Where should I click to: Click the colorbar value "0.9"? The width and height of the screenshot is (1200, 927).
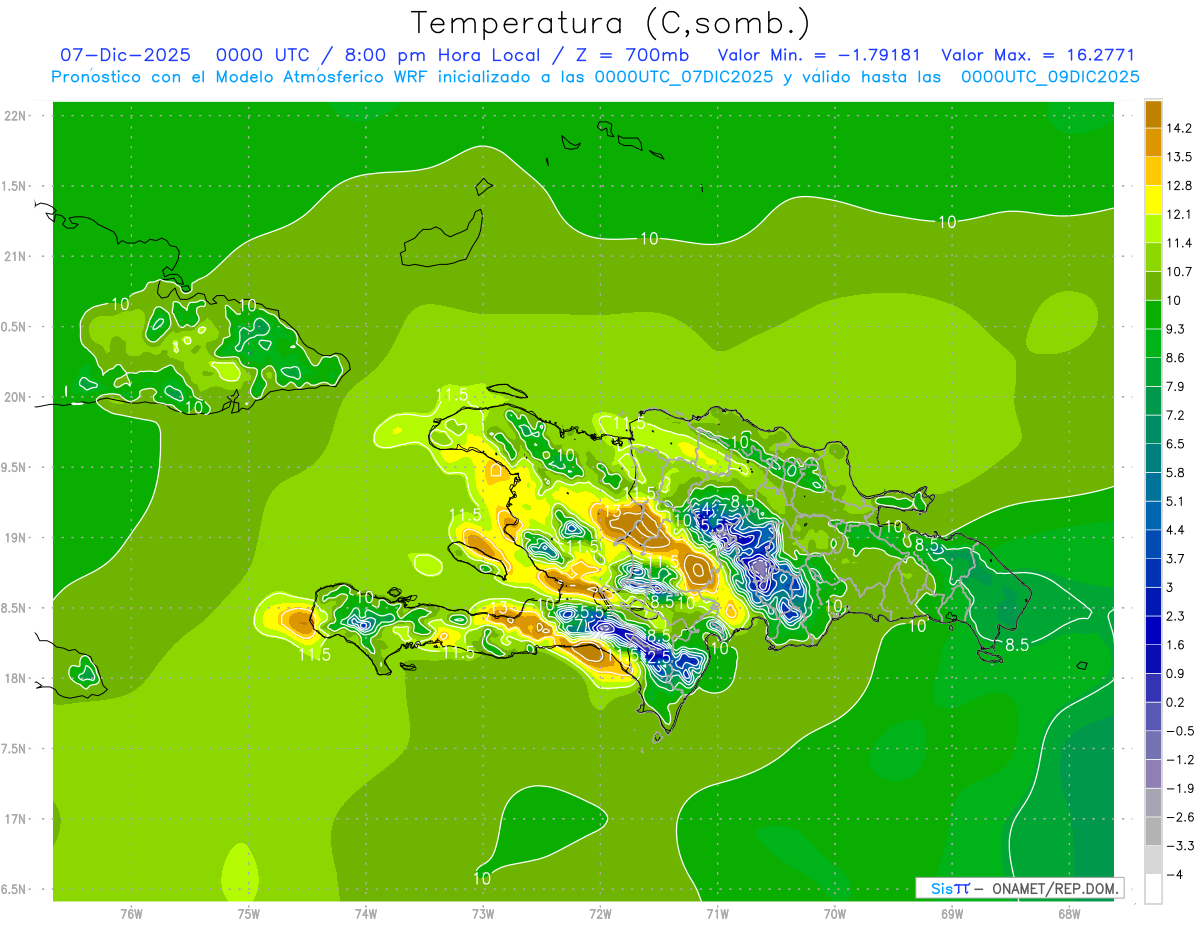[1176, 674]
